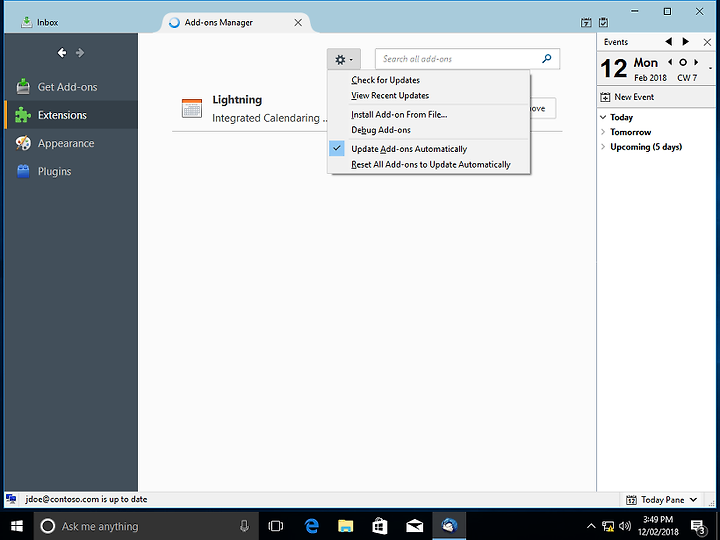720x540 pixels.
Task: Click the Cortana Ask me anything box
Action: point(146,526)
